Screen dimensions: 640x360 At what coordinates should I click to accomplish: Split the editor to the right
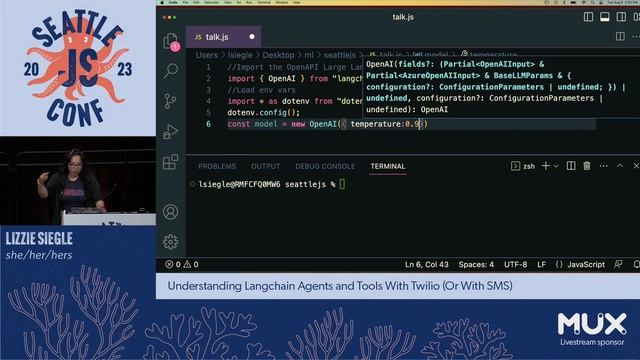[x=620, y=36]
